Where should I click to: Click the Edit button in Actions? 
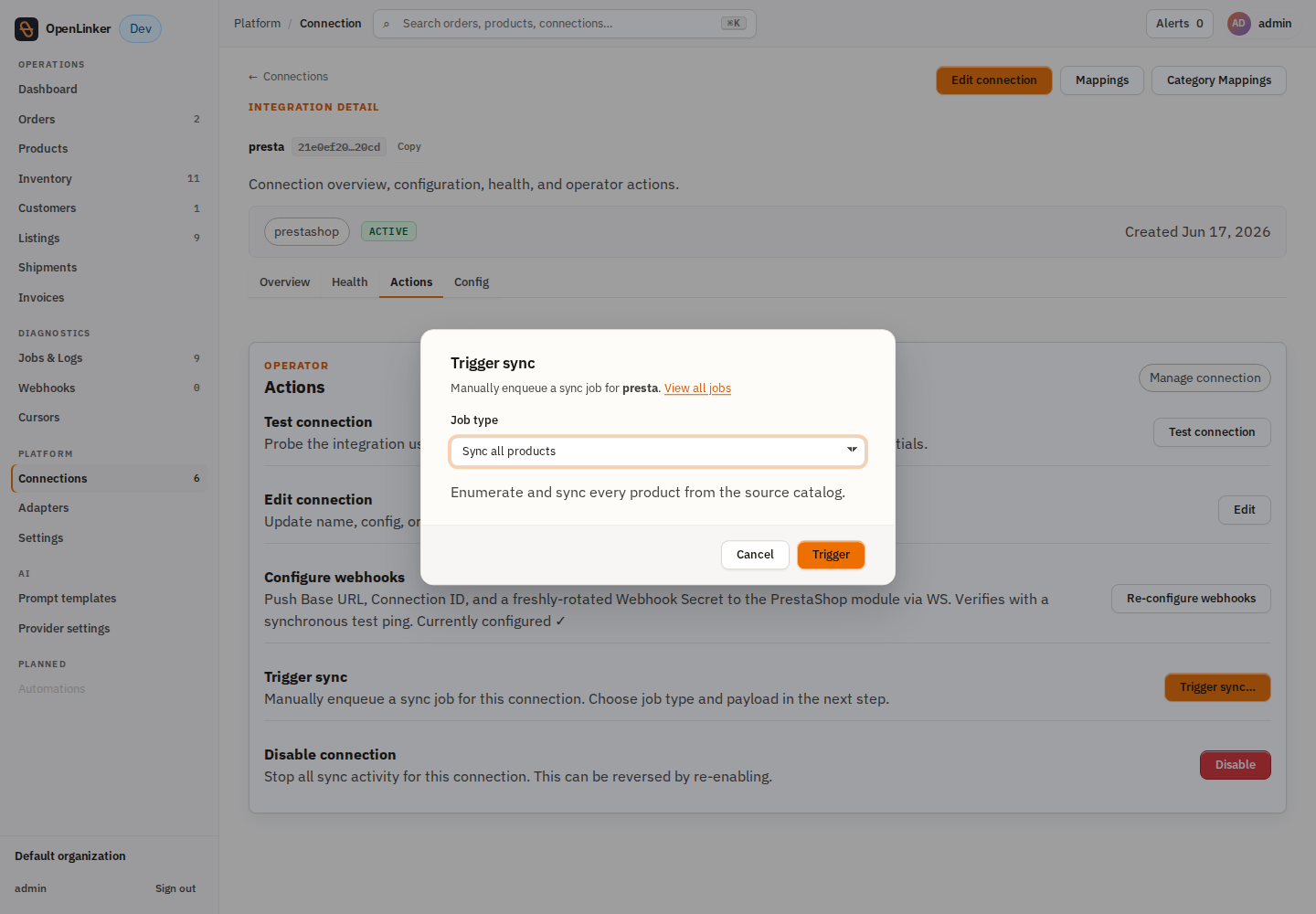[1245, 510]
